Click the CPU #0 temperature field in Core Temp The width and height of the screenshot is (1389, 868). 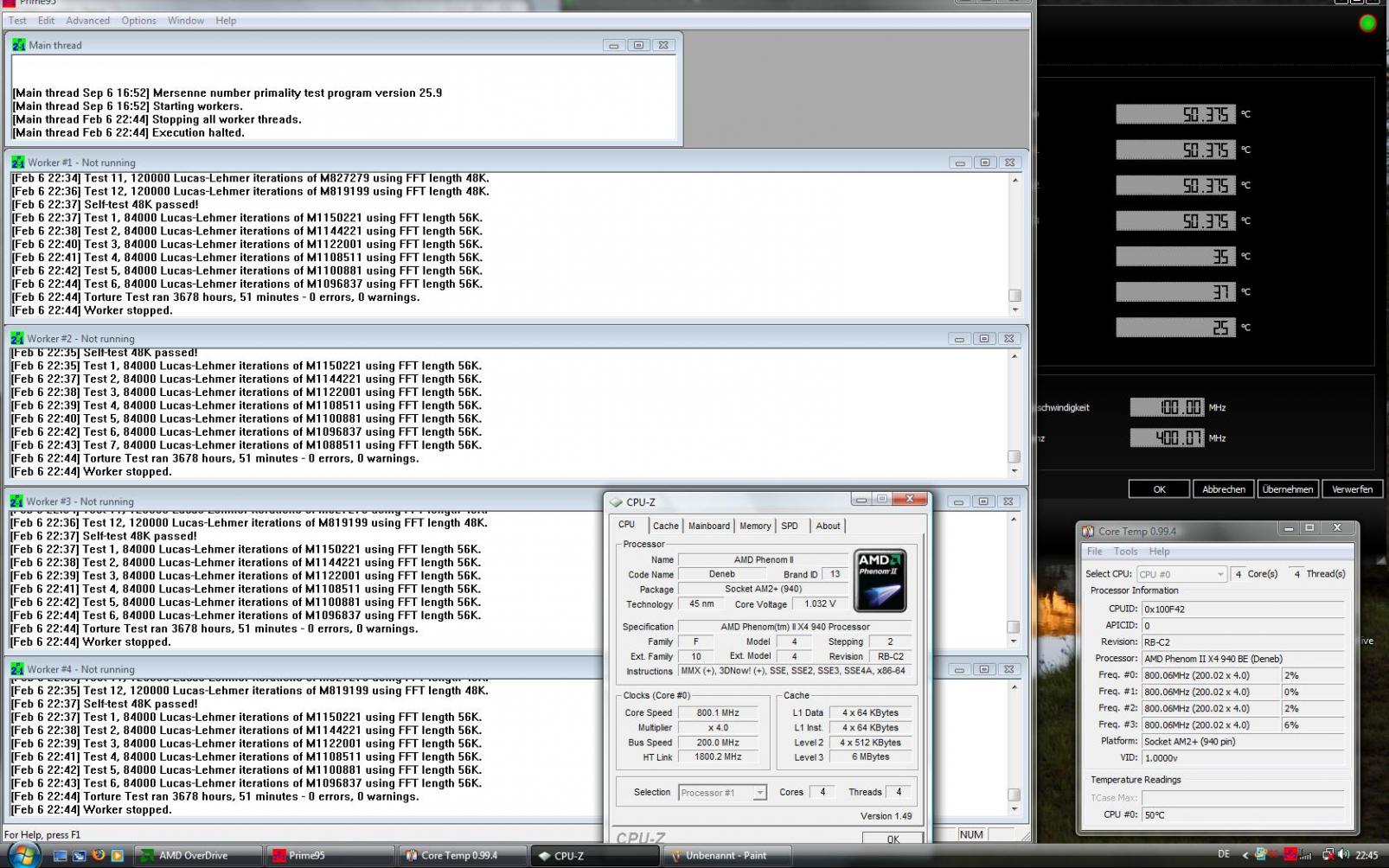tap(1244, 814)
